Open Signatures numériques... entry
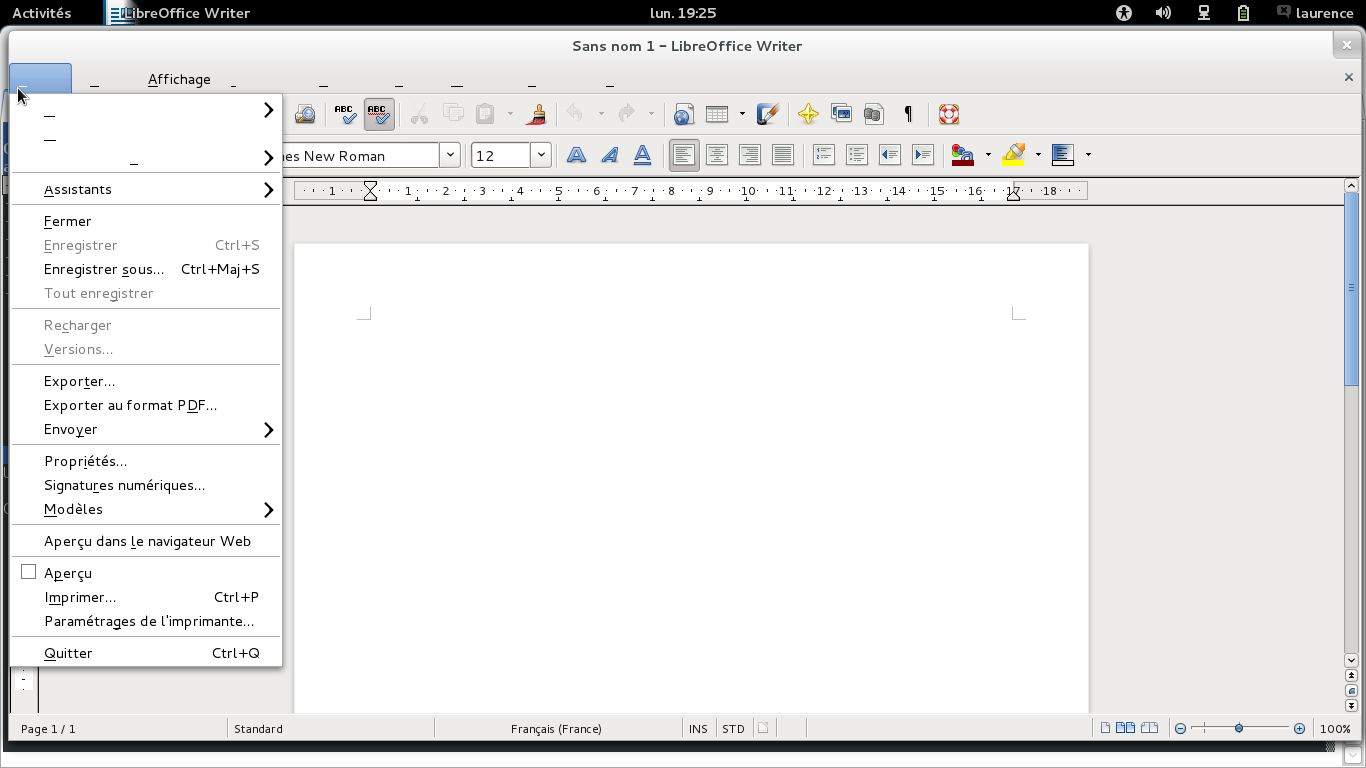The height and width of the screenshot is (768, 1366). pyautogui.click(x=146, y=485)
